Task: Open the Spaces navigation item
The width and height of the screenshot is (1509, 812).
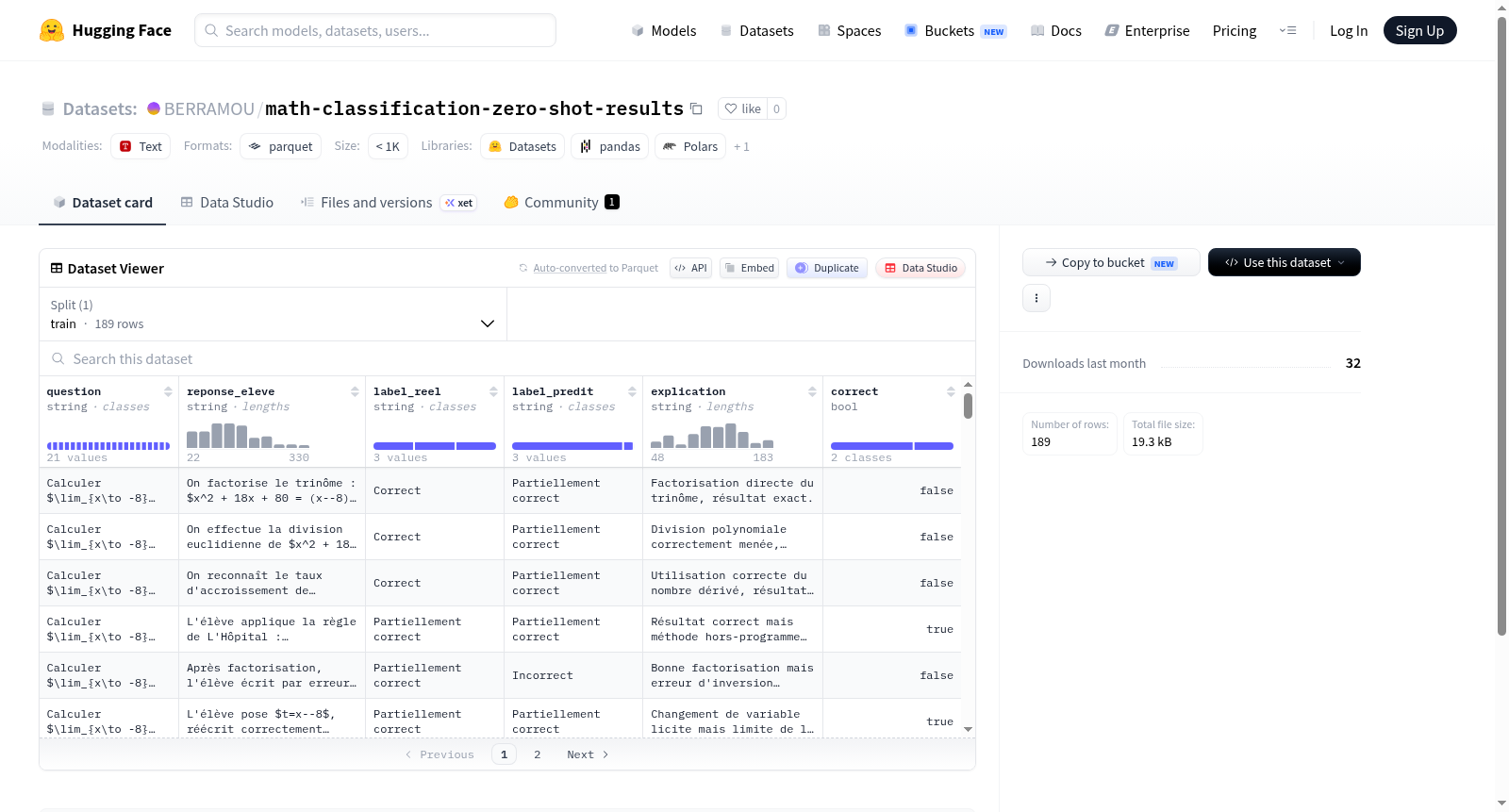Action: (x=849, y=31)
